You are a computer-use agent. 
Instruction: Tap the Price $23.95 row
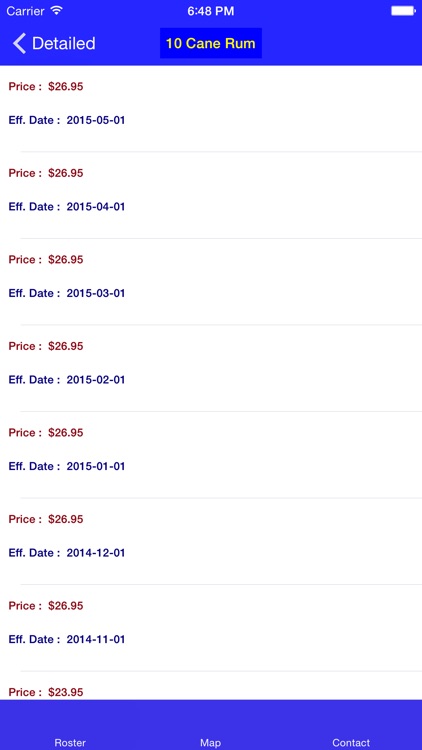tap(211, 686)
